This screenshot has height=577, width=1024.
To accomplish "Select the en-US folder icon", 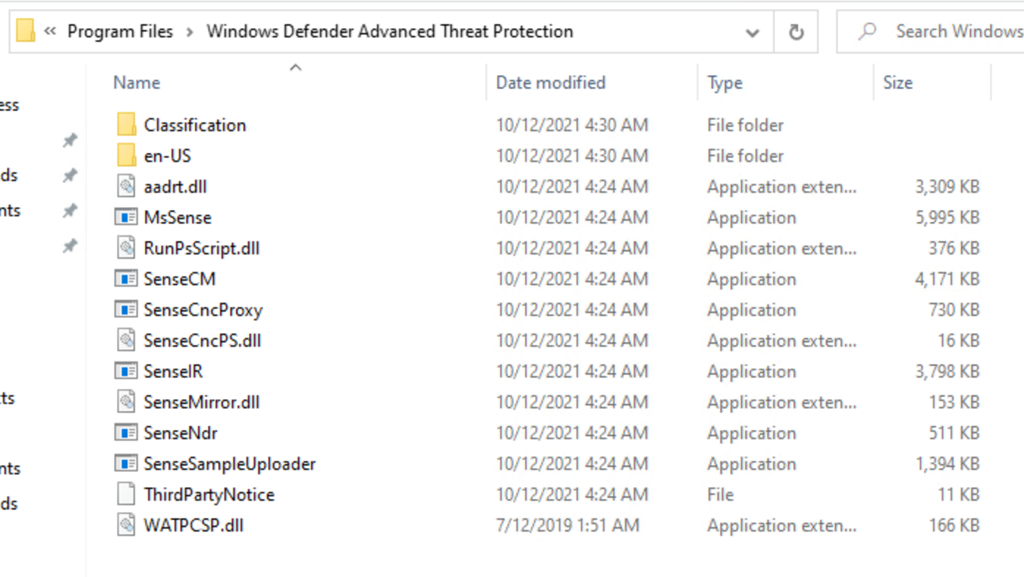I will [126, 156].
